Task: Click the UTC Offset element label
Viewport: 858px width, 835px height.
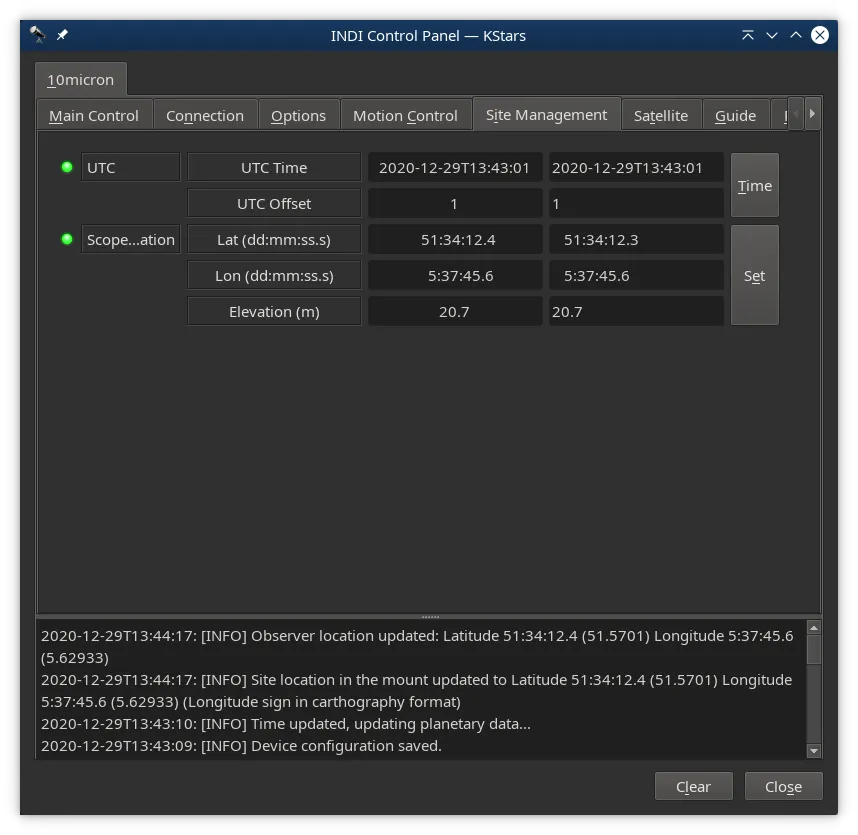Action: (x=274, y=204)
